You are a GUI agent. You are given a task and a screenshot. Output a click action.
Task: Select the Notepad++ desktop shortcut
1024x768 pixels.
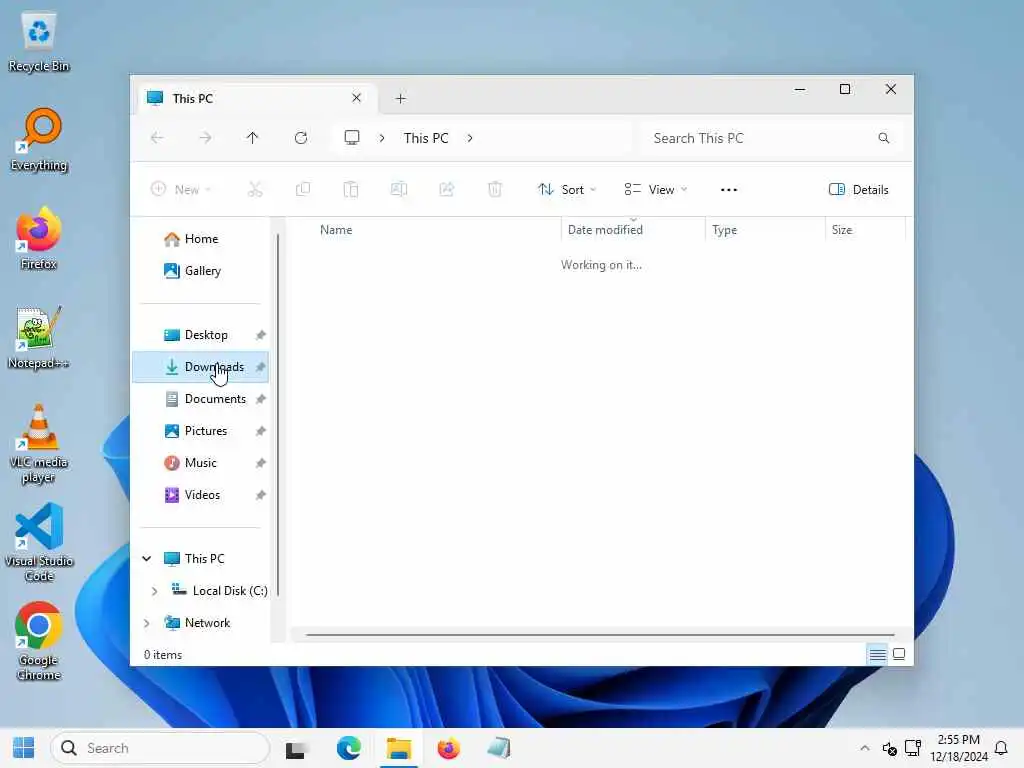point(39,338)
